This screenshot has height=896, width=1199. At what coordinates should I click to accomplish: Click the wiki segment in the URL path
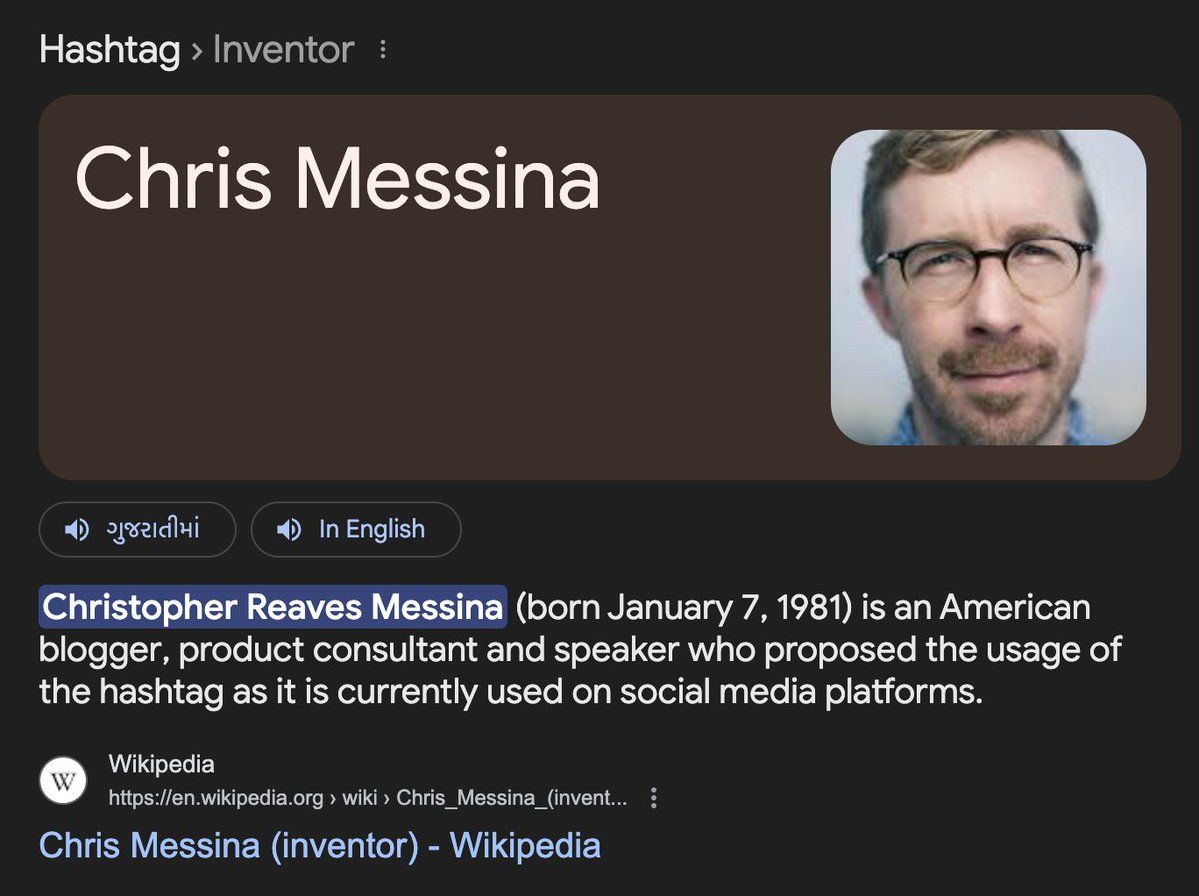pyautogui.click(x=360, y=798)
